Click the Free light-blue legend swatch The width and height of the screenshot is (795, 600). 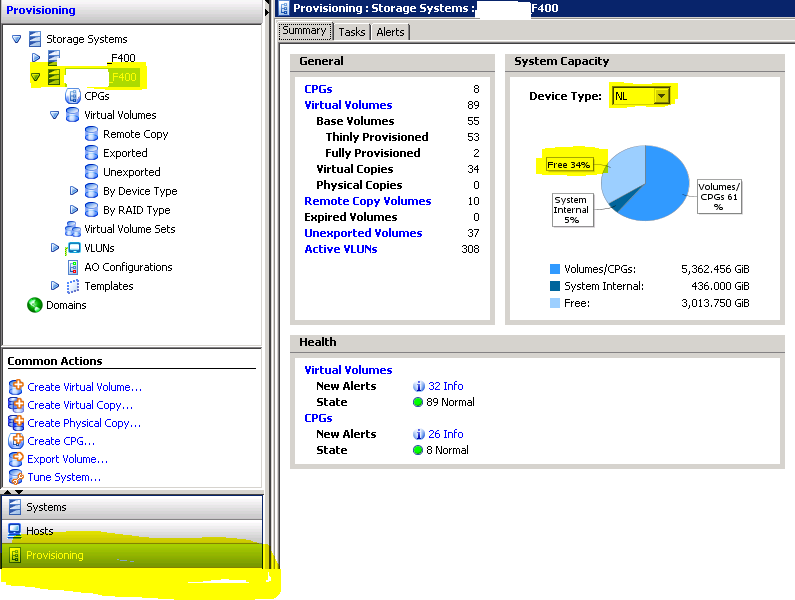[555, 303]
